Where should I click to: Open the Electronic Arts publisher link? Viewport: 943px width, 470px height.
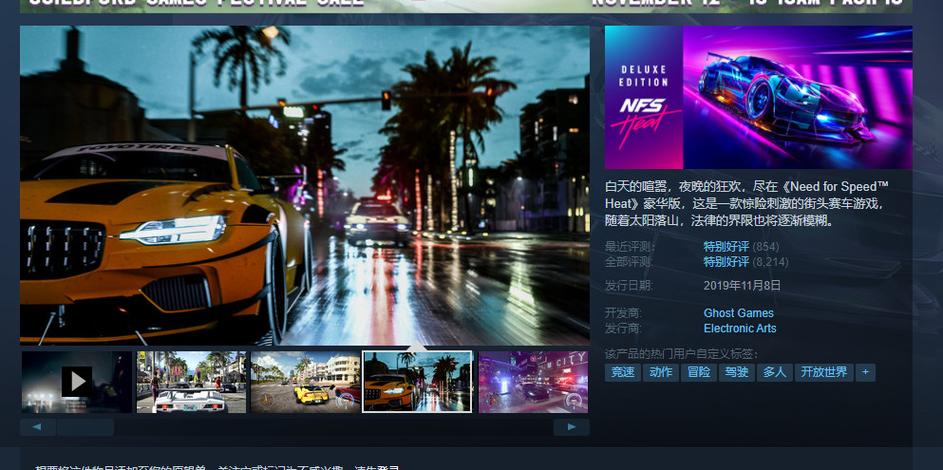740,329
